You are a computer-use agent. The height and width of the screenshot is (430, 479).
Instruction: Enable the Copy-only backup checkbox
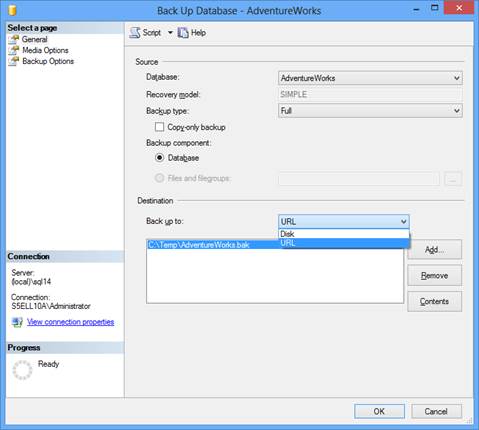pyautogui.click(x=159, y=127)
